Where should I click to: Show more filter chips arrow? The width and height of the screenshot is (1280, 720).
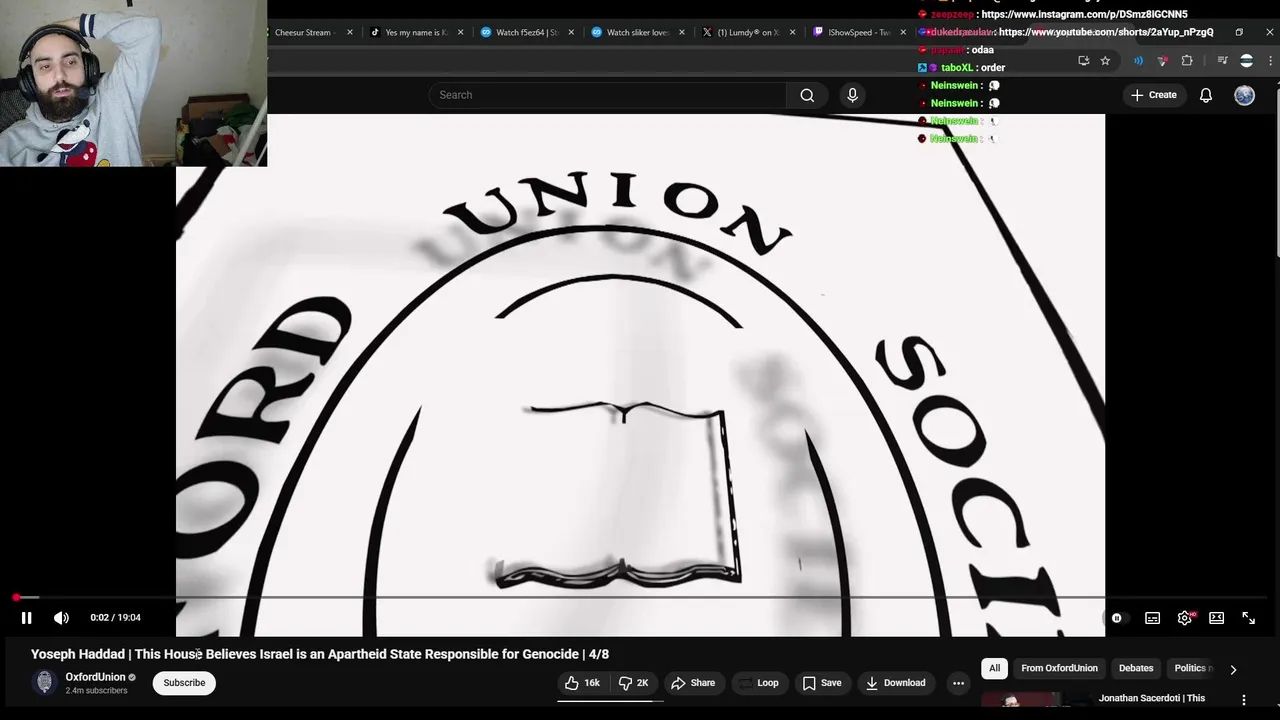point(1233,669)
